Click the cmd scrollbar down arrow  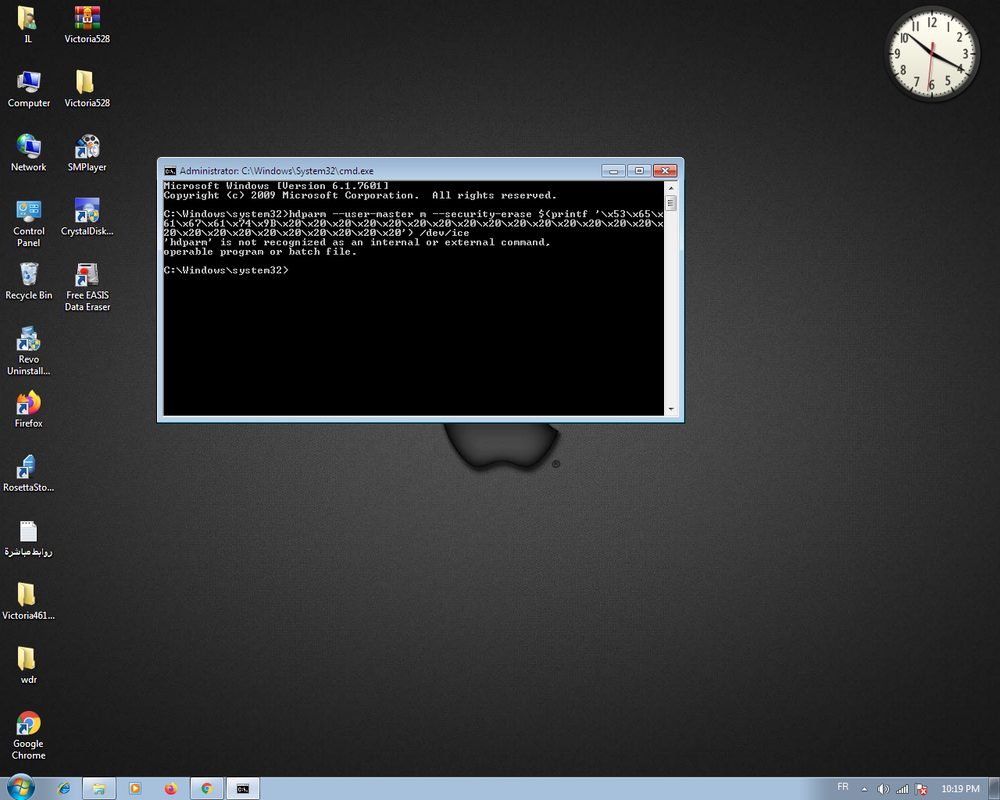pyautogui.click(x=671, y=409)
